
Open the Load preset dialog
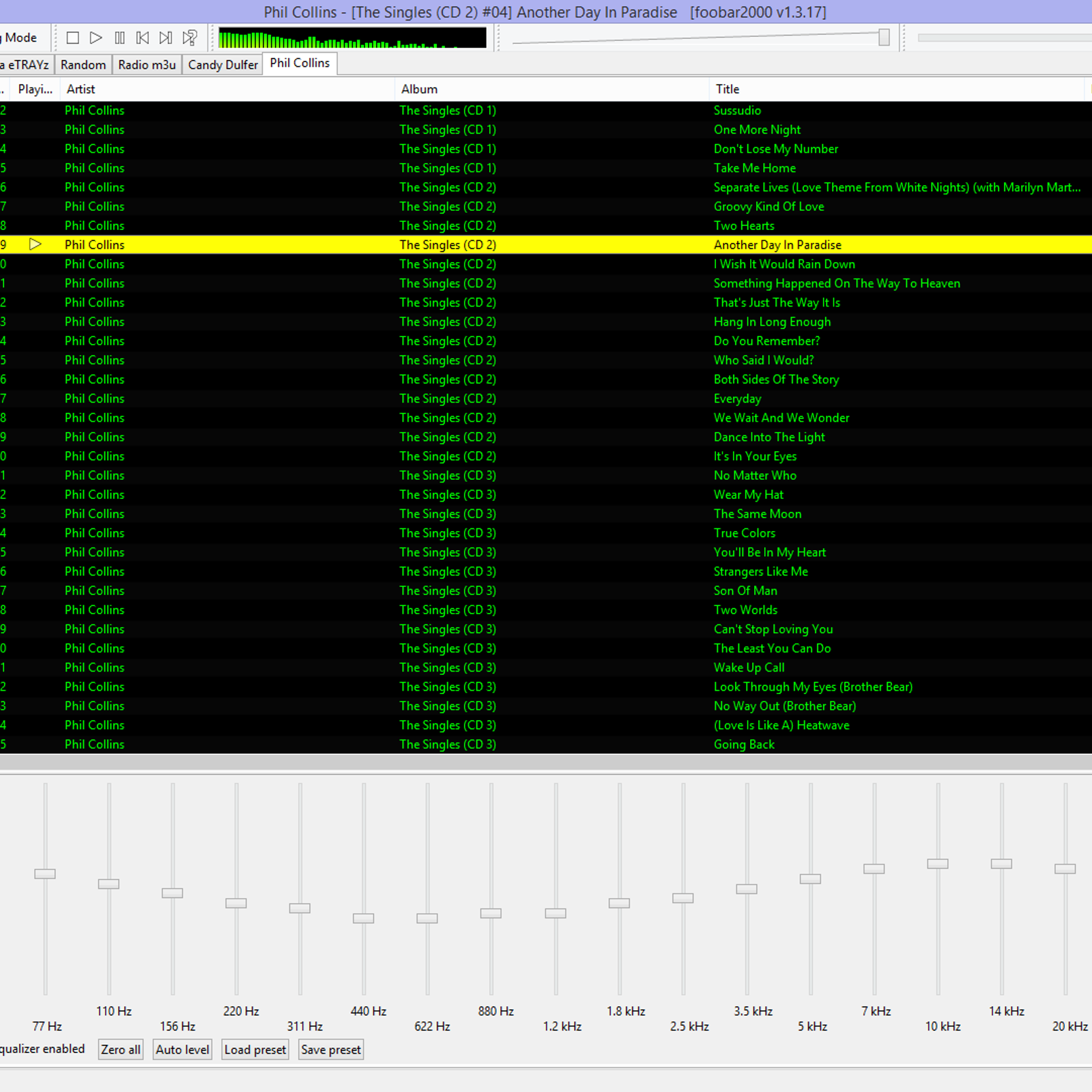pyautogui.click(x=255, y=1050)
